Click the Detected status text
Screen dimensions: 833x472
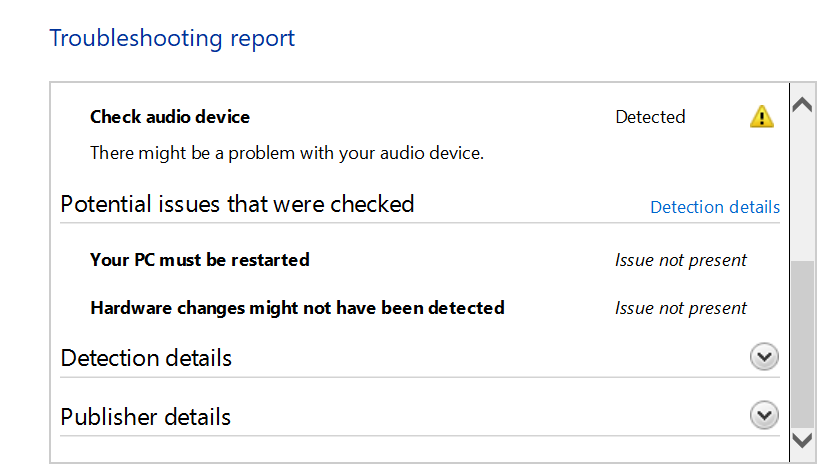tap(650, 117)
